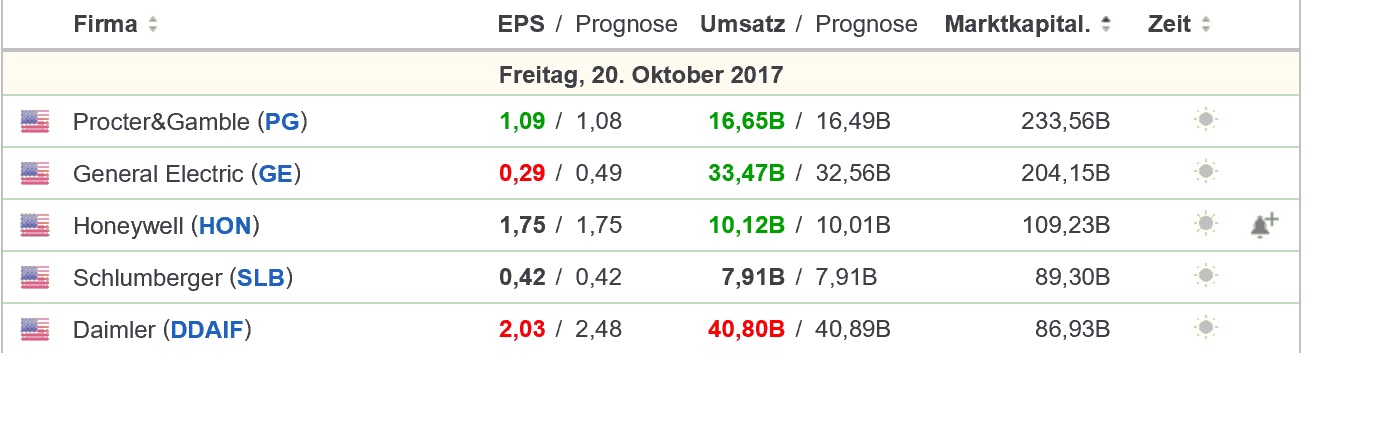The height and width of the screenshot is (433, 1394).
Task: Open the DDAIF ticker link
Action: [x=207, y=329]
